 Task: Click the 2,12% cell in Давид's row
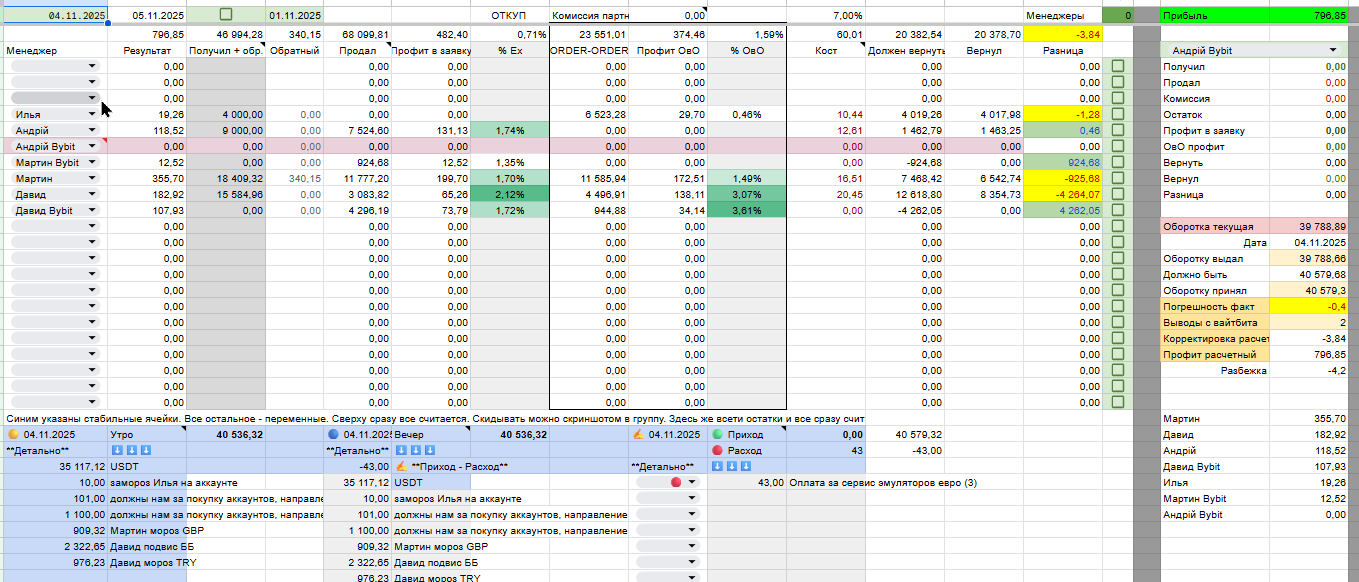tap(509, 195)
